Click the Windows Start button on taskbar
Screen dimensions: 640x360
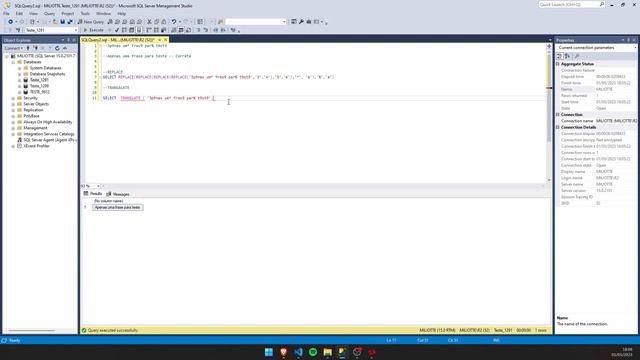click(x=269, y=352)
